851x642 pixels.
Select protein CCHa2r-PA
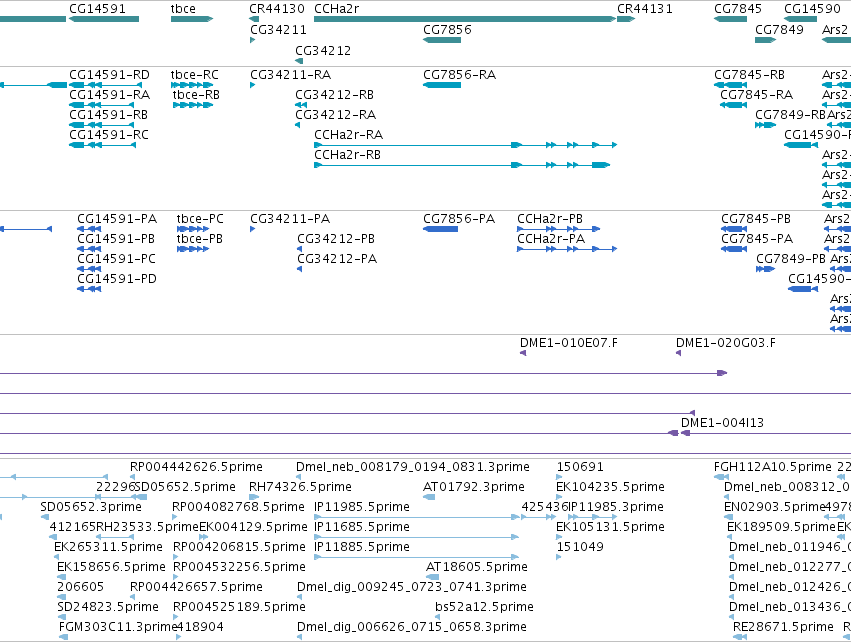[551, 239]
